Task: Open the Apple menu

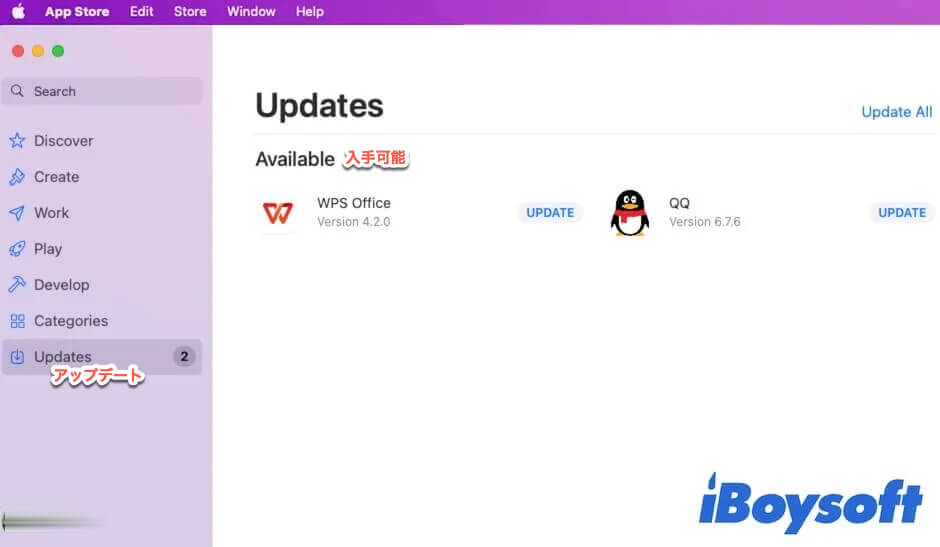Action: point(19,11)
